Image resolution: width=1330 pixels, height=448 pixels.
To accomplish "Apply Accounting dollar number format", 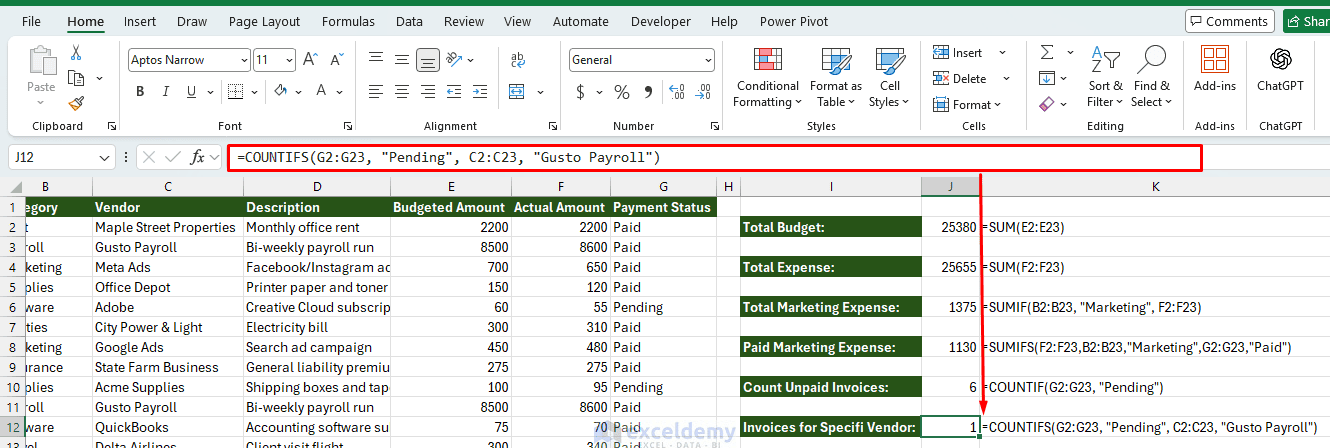I will click(581, 92).
